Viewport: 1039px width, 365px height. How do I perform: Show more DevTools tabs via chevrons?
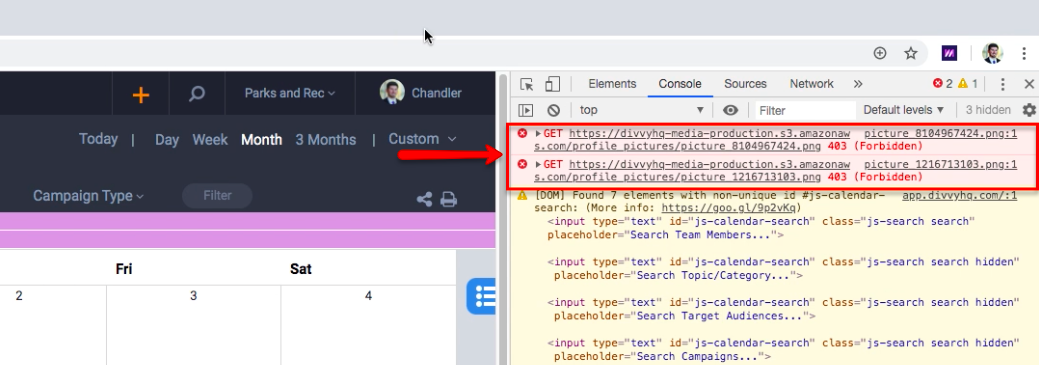point(858,83)
